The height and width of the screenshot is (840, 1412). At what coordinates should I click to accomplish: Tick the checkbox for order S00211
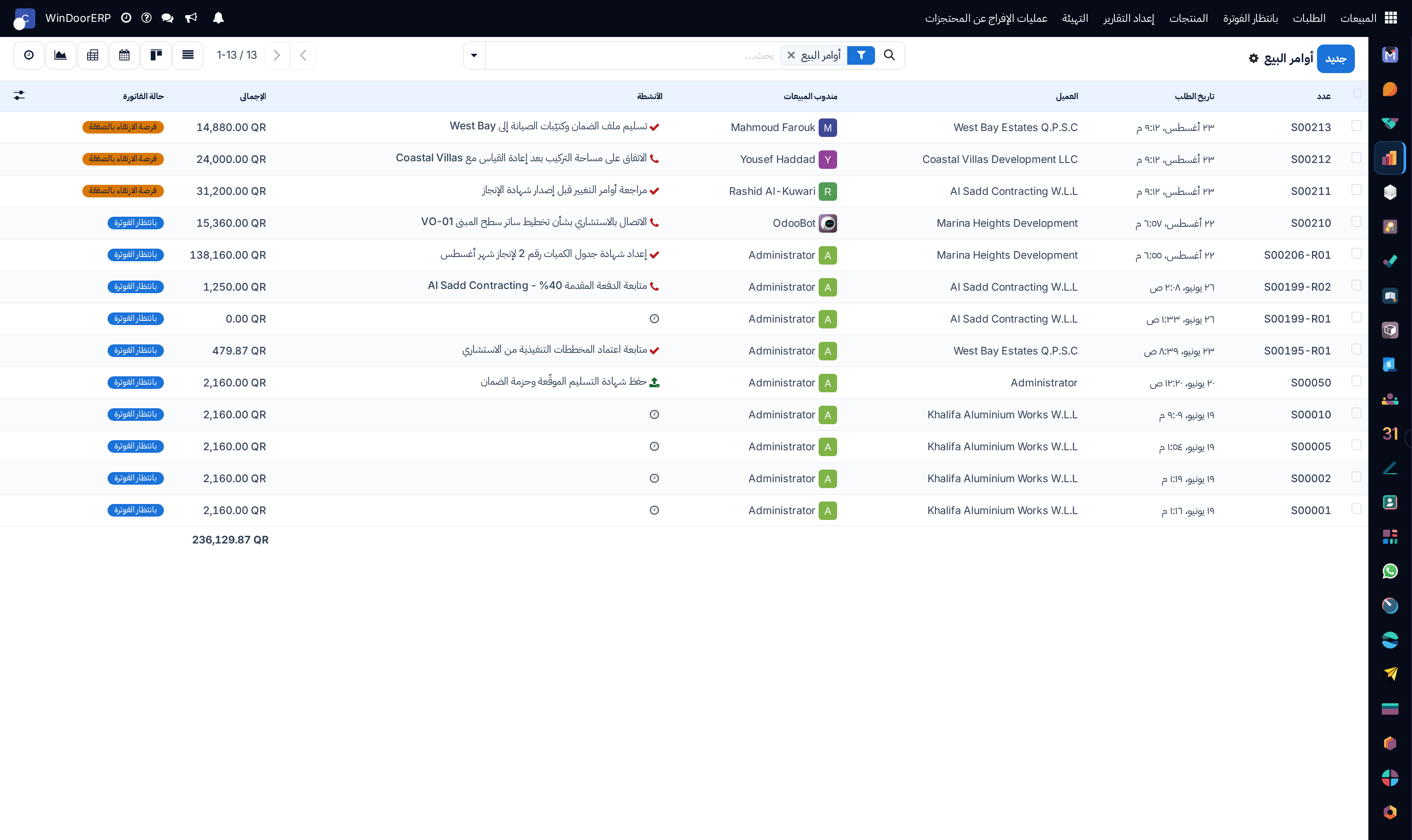point(1357,189)
